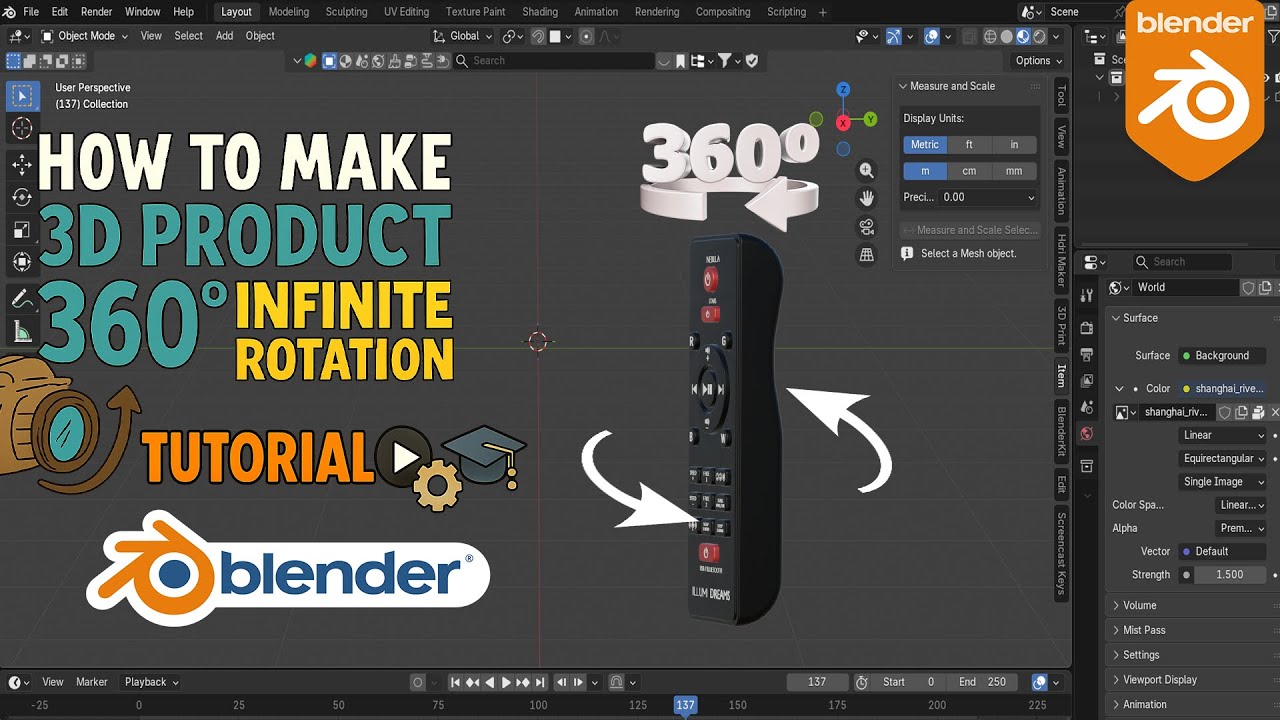The width and height of the screenshot is (1280, 720).
Task: Play animation in reverse
Action: 490,682
